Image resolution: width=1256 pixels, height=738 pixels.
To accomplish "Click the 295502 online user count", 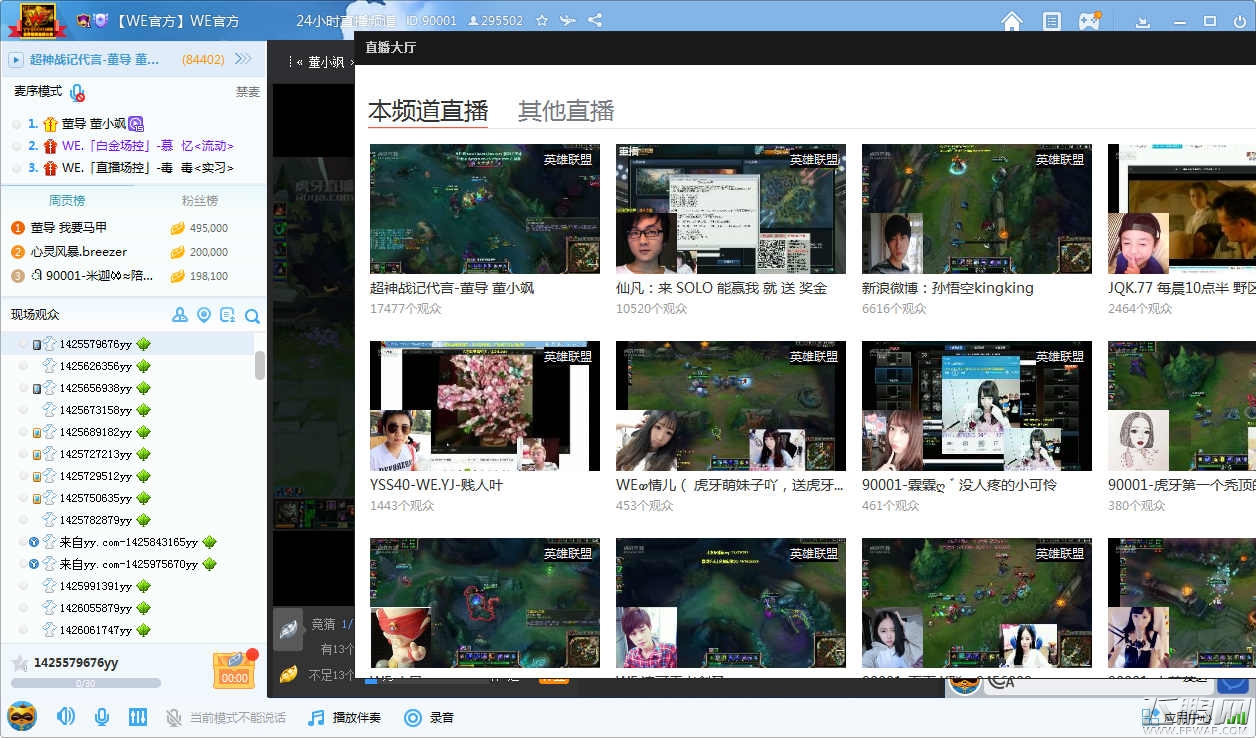I will 495,20.
